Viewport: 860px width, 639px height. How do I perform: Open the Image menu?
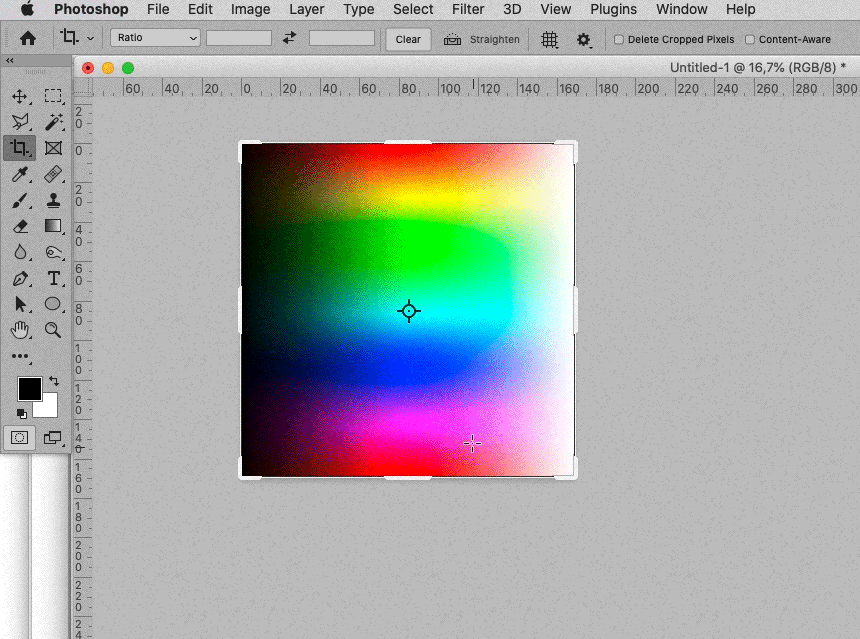[x=250, y=9]
